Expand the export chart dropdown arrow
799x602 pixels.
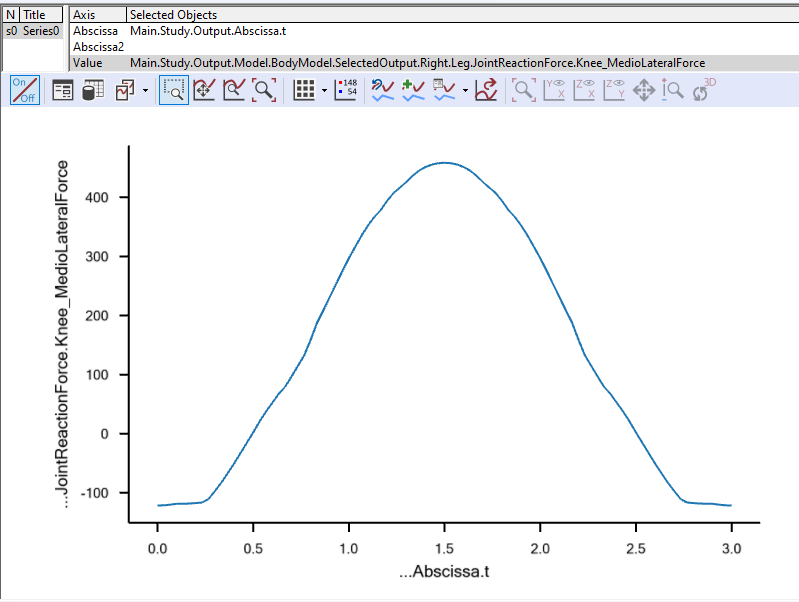point(145,91)
